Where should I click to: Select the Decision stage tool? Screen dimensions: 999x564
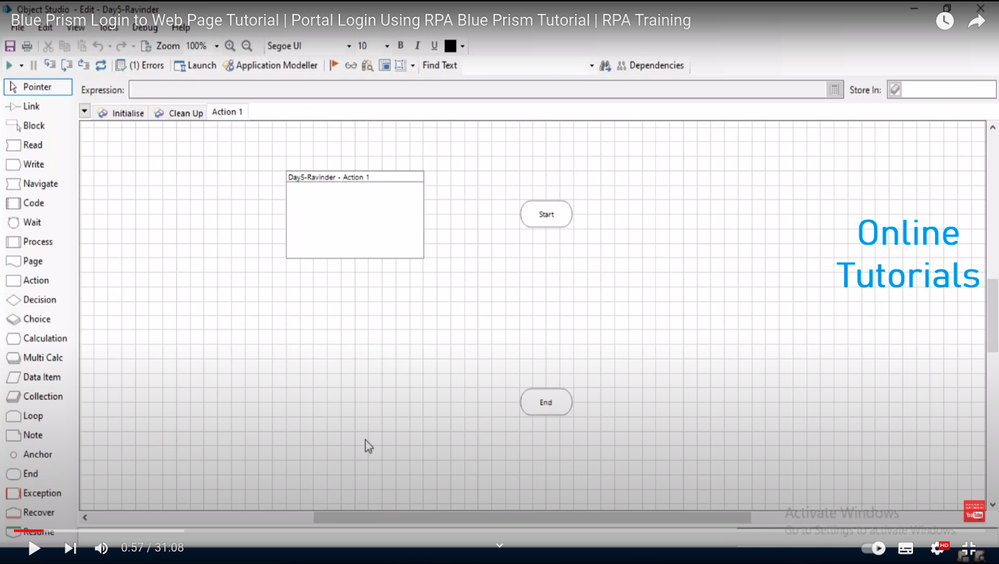point(32,300)
